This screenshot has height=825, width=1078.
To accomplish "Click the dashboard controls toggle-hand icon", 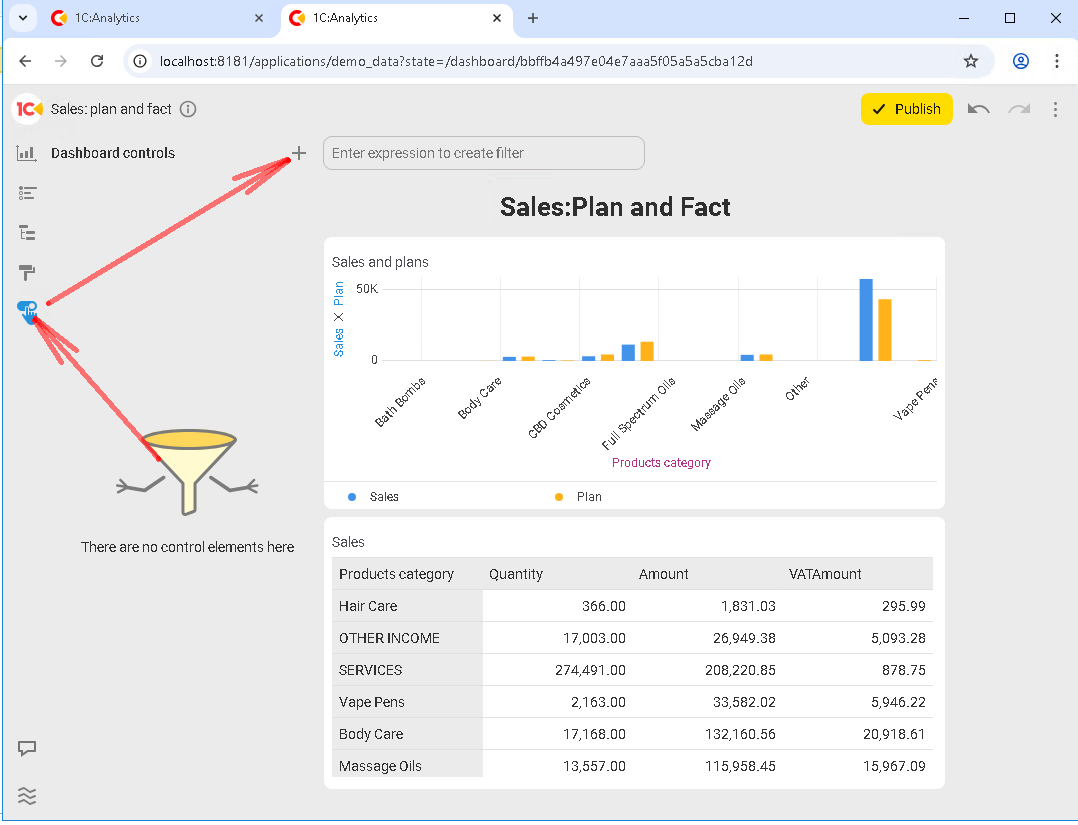I will point(27,311).
